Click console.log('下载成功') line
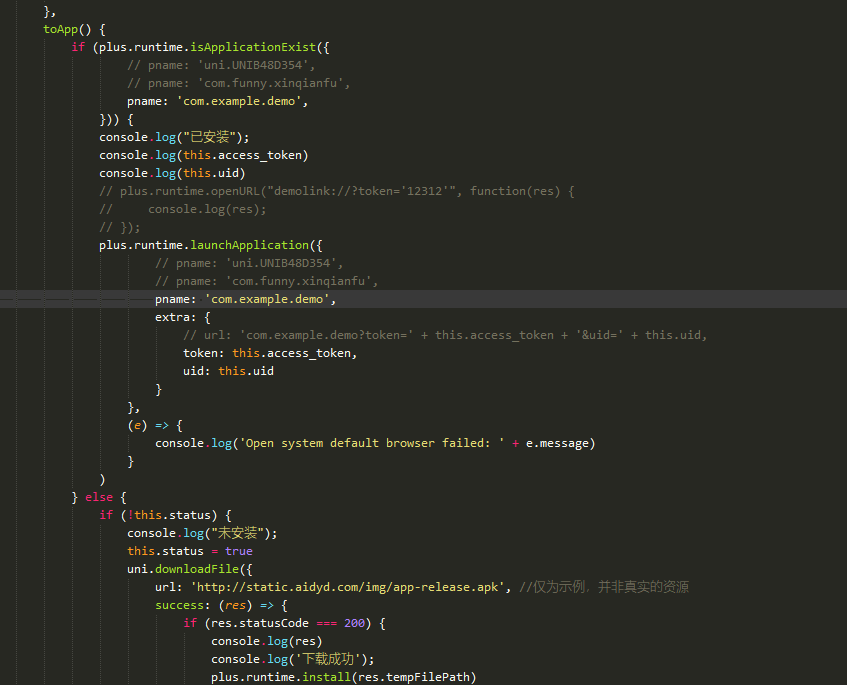This screenshot has height=685, width=847. pos(293,659)
